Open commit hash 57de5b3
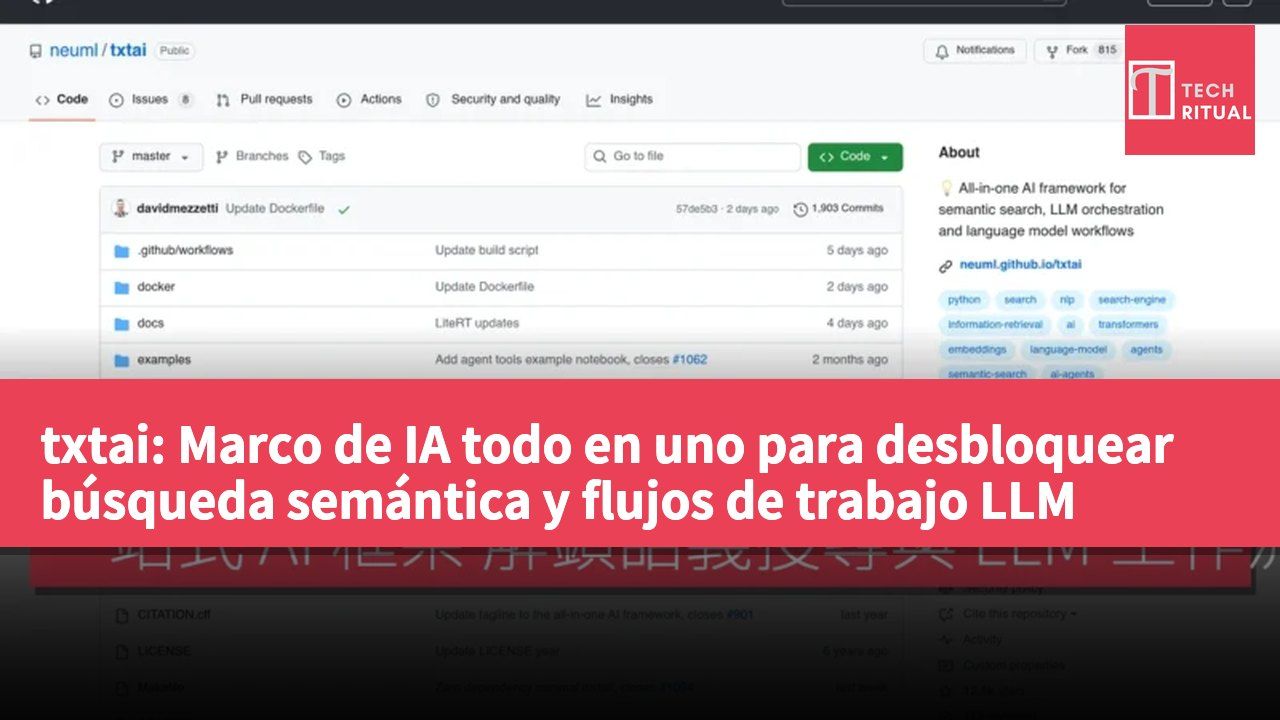This screenshot has height=720, width=1280. tap(696, 209)
